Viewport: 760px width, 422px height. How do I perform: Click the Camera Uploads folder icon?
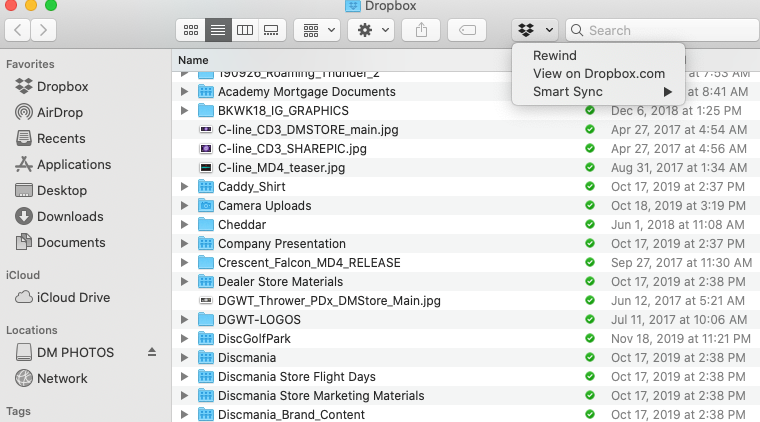(206, 205)
